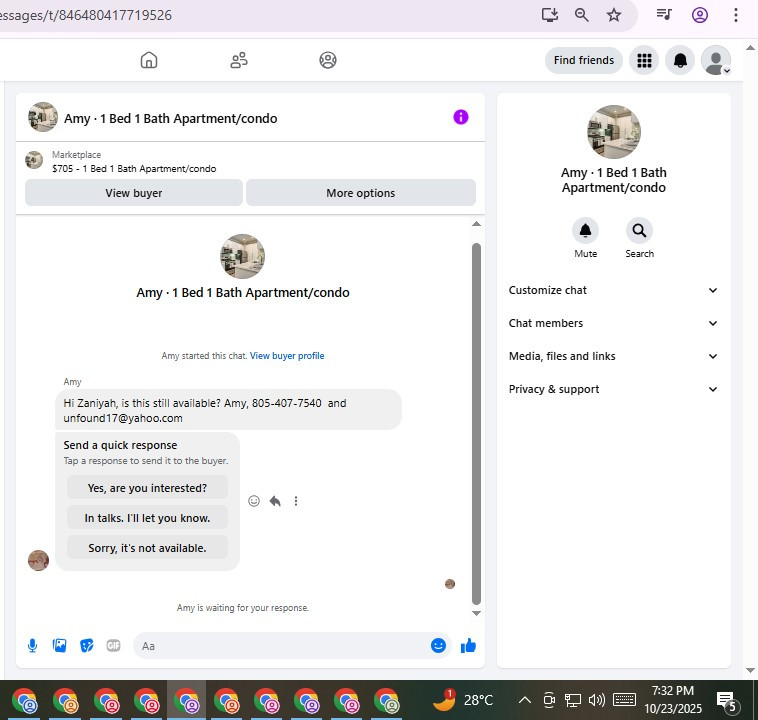Viewport: 758px width, 720px height.
Task: Bookmark the page with the star icon
Action: [x=613, y=15]
